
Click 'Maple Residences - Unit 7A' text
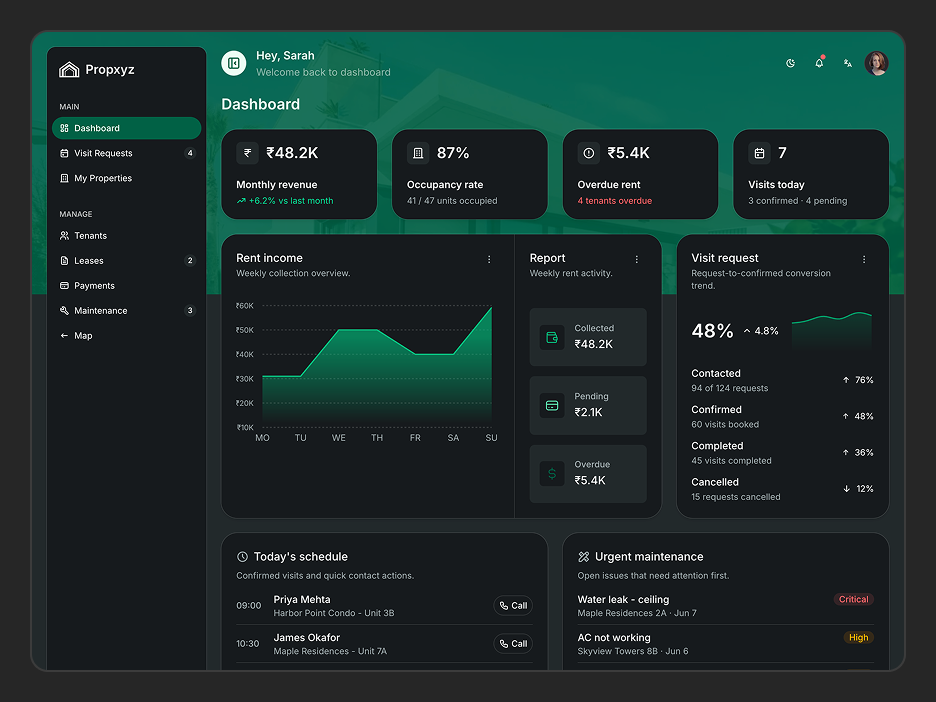pyautogui.click(x=330, y=652)
